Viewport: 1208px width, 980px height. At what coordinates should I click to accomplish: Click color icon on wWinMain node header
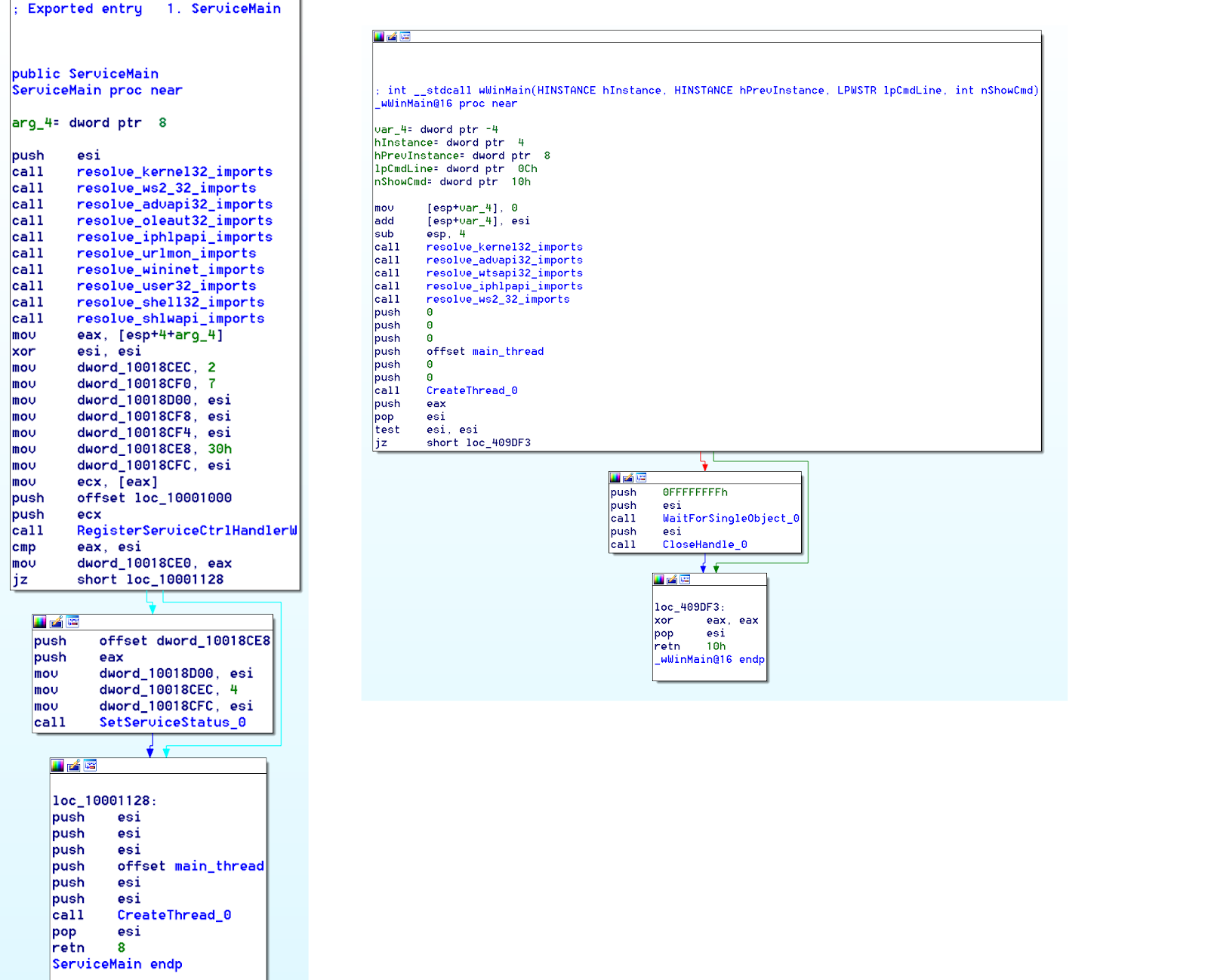379,36
